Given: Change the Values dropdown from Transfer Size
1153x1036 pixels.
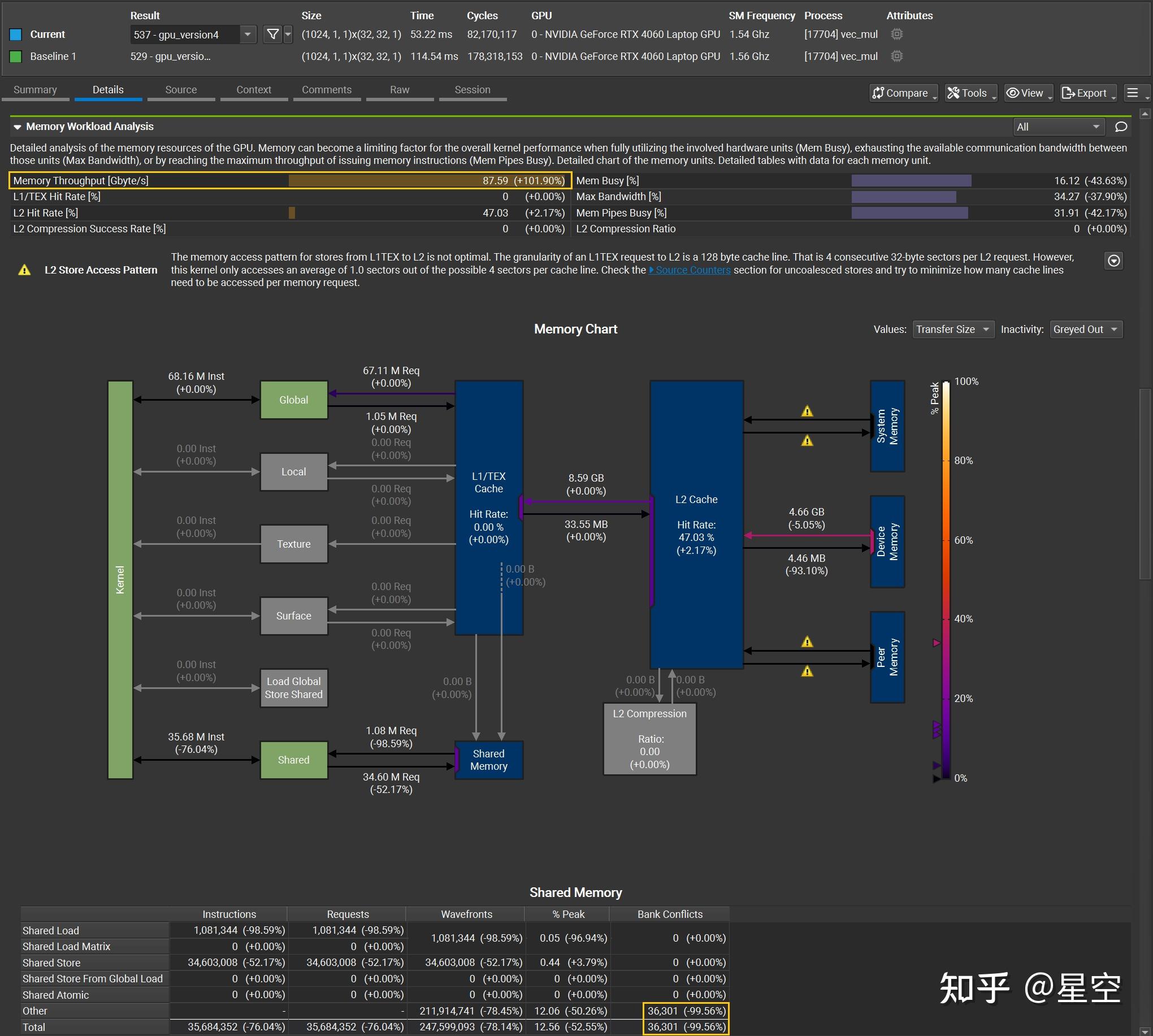Looking at the screenshot, I should click(953, 329).
